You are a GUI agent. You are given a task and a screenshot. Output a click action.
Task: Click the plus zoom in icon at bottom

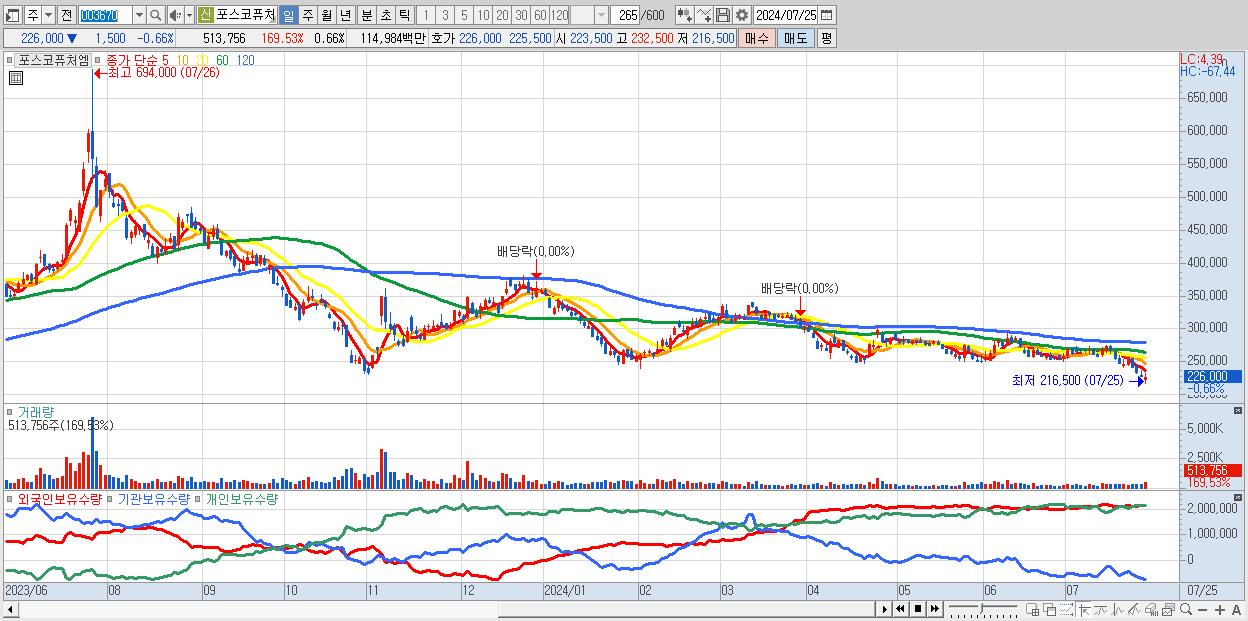[x=1220, y=609]
